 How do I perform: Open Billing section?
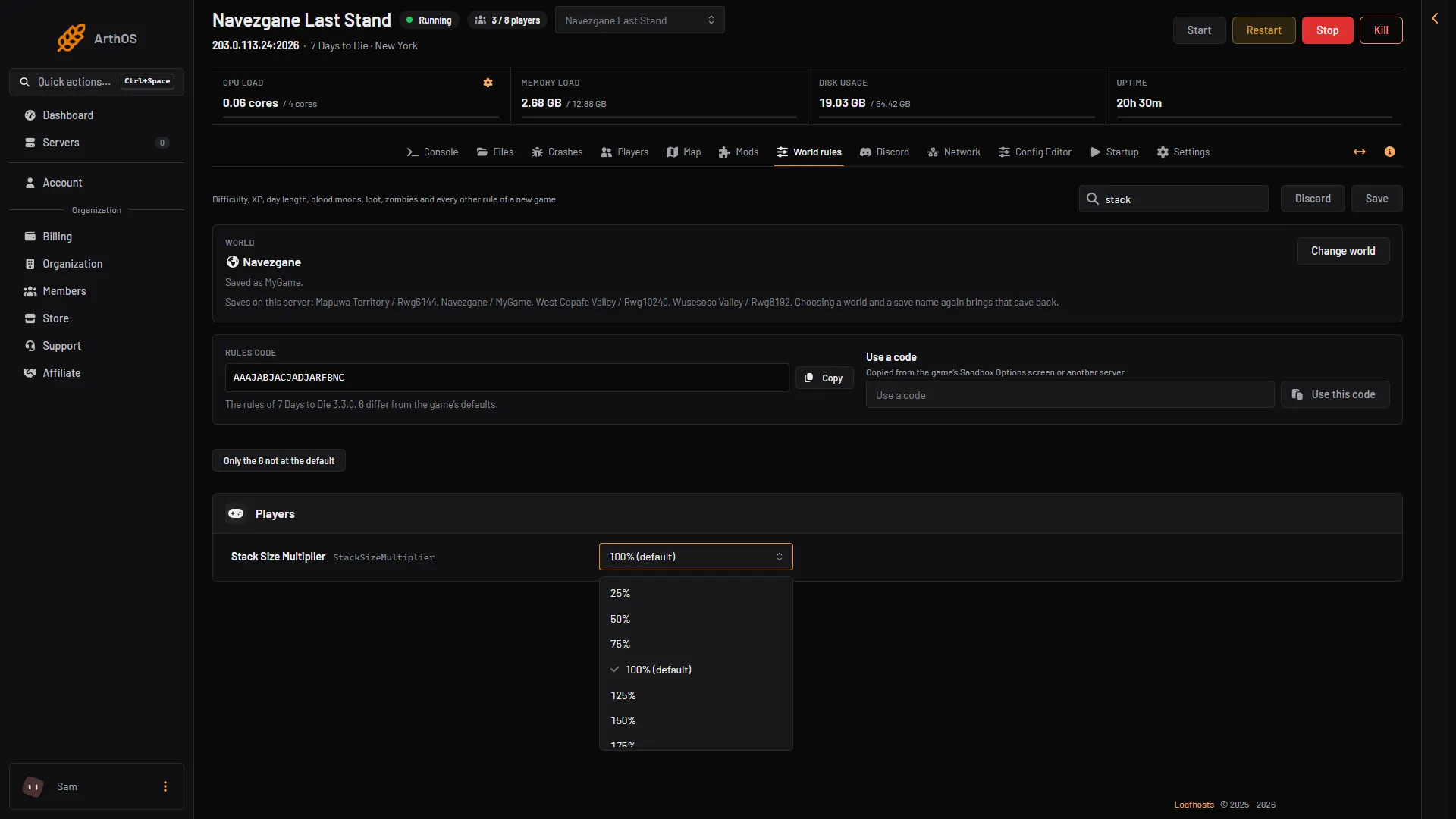coord(96,237)
